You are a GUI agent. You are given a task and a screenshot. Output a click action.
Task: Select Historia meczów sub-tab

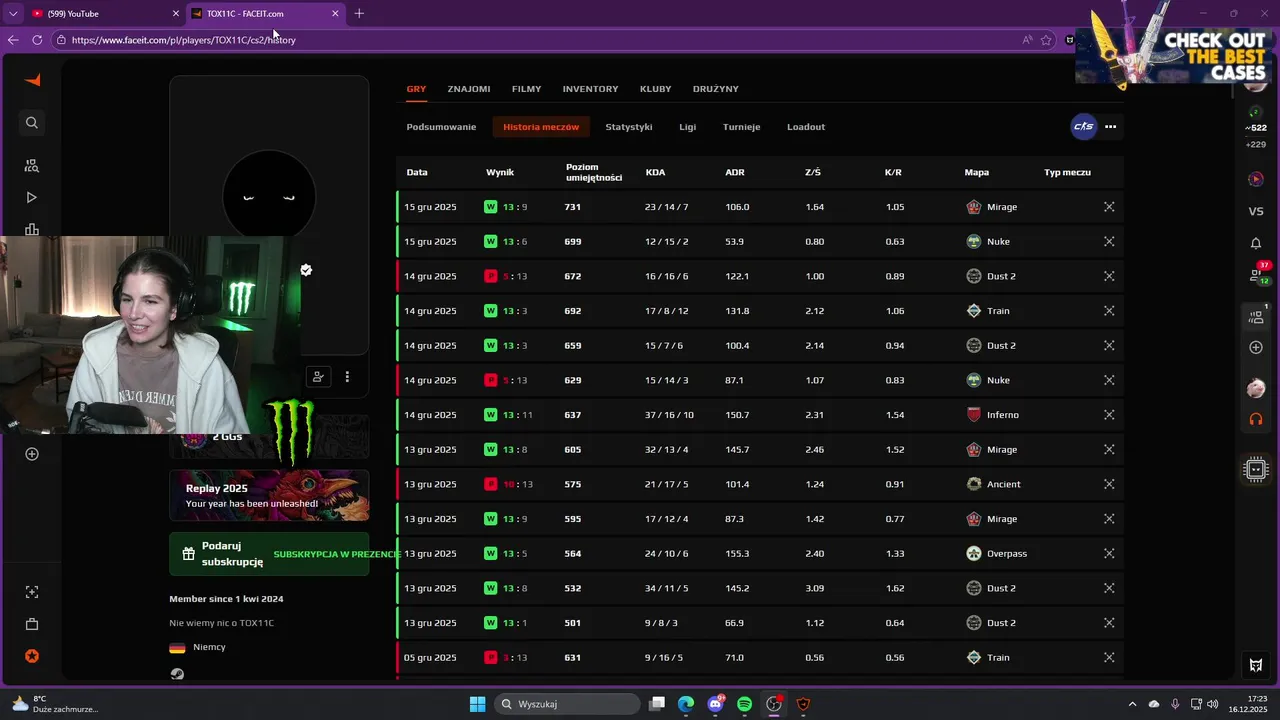pos(541,127)
